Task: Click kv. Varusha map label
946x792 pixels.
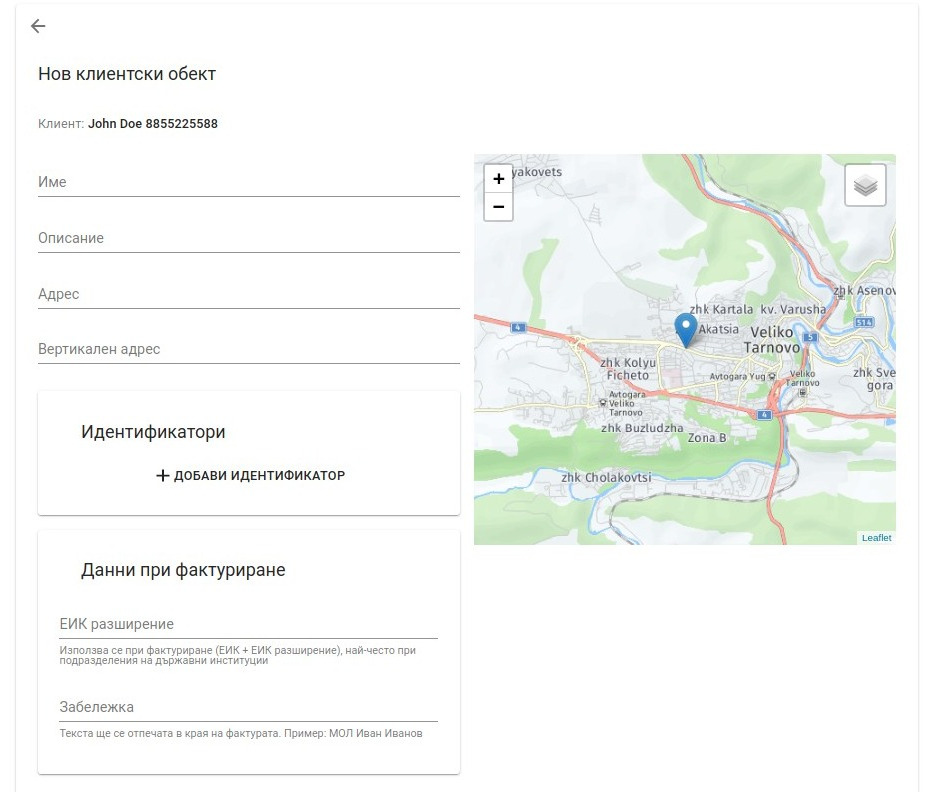Action: point(793,309)
